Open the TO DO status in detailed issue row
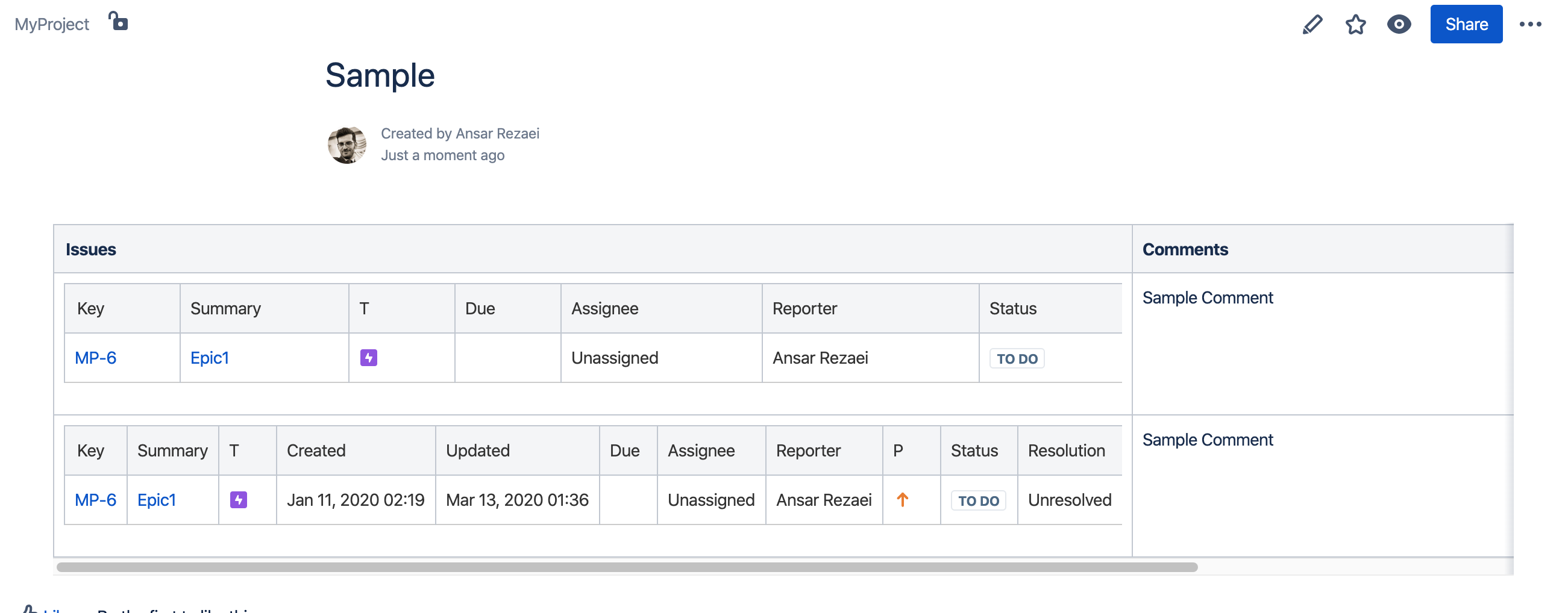This screenshot has width=1568, height=613. [x=978, y=500]
